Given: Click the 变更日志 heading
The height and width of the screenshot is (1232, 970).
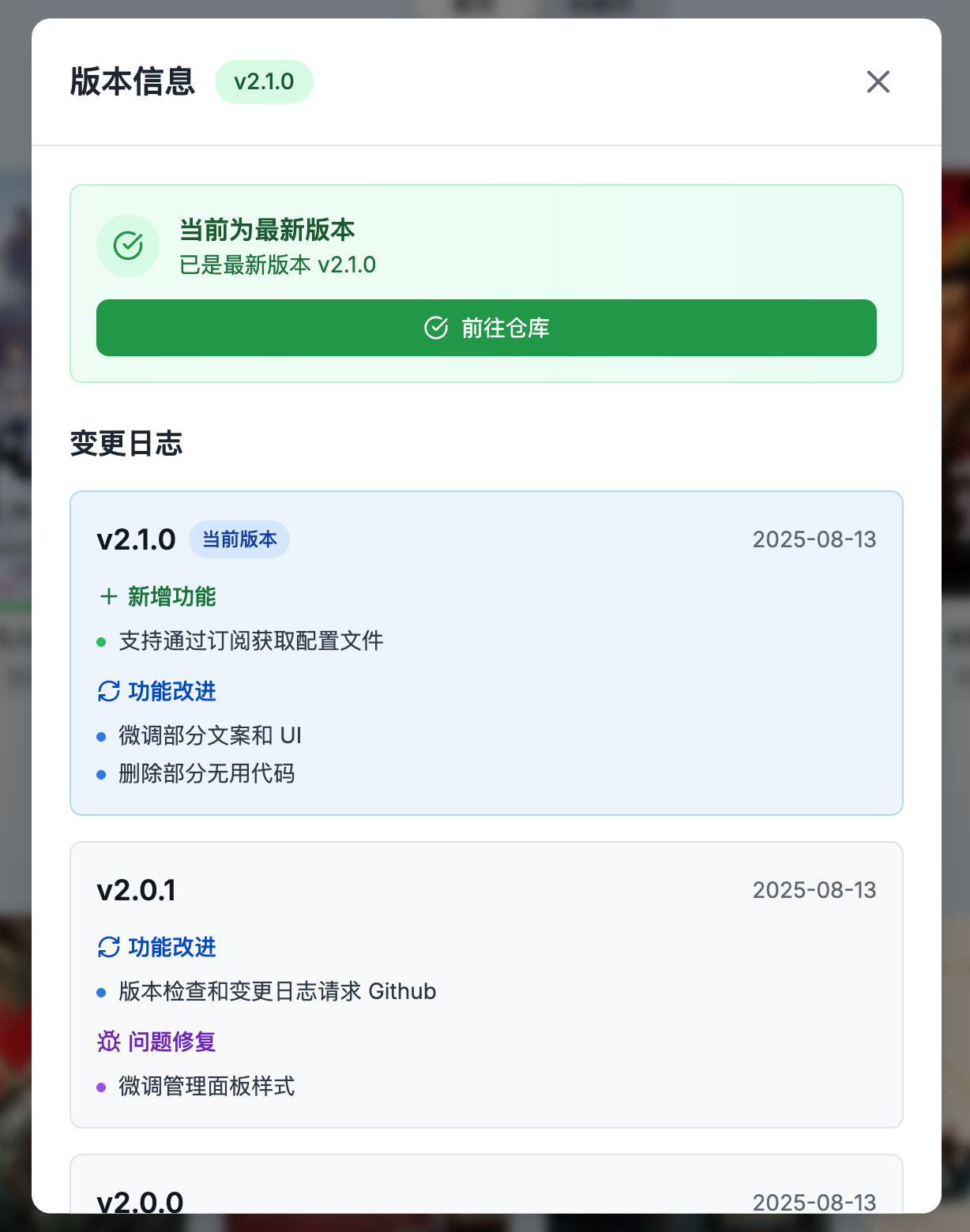Looking at the screenshot, I should click(x=126, y=443).
